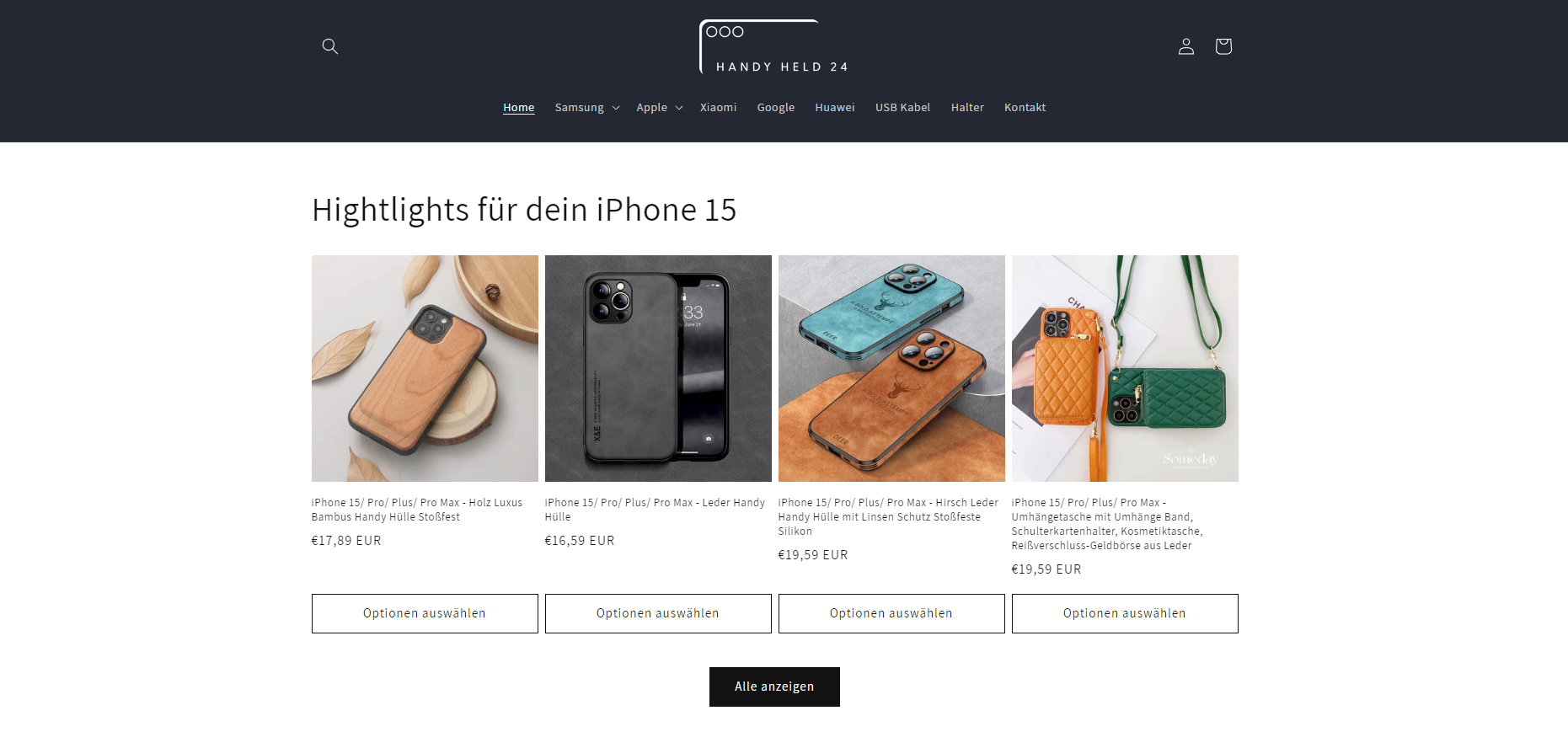
Task: Open the gray leather case product image
Action: [x=658, y=368]
